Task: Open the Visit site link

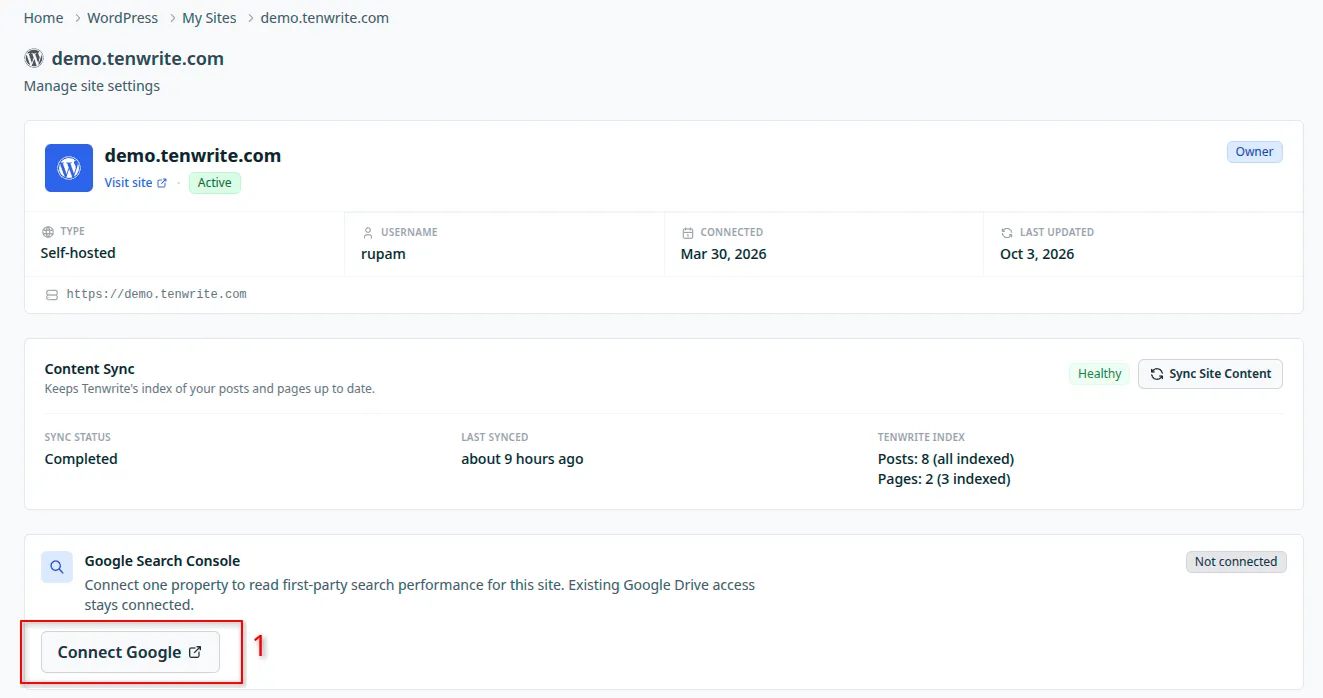Action: [136, 183]
